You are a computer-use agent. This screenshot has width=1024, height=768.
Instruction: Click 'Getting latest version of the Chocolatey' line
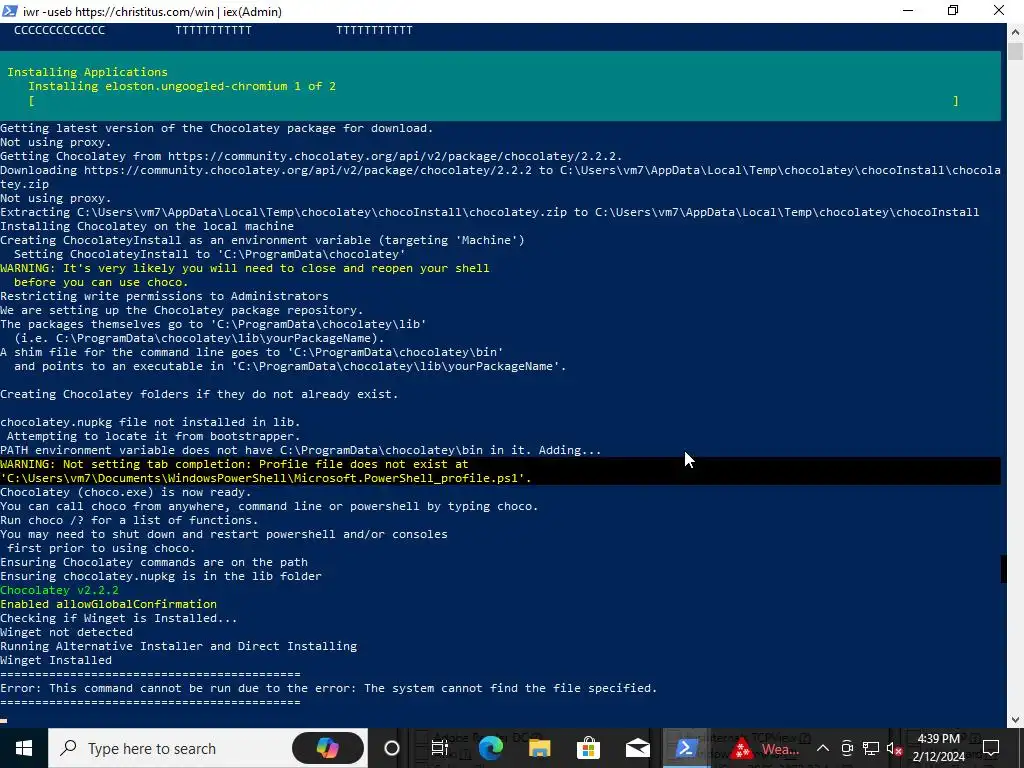coord(217,129)
